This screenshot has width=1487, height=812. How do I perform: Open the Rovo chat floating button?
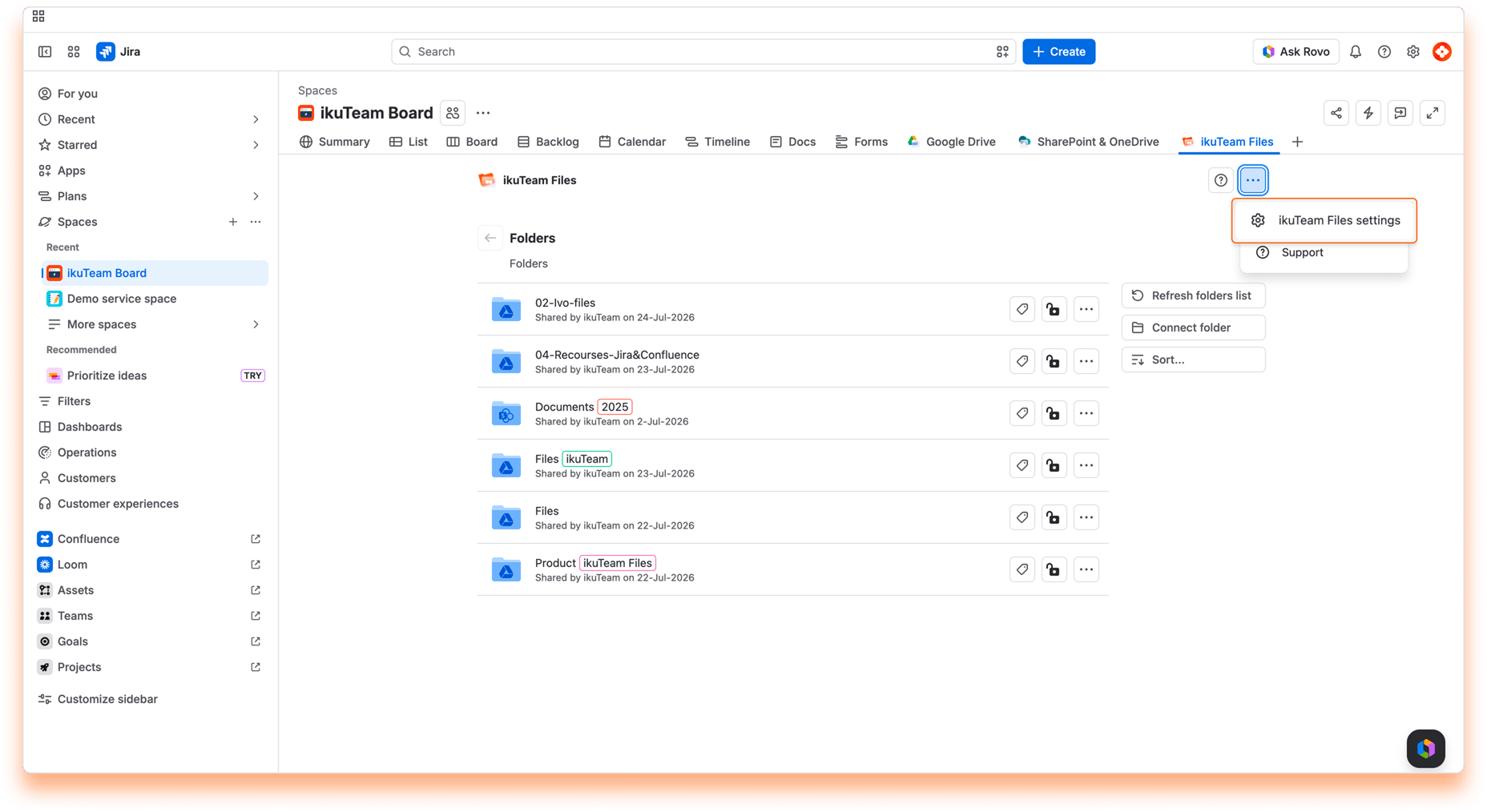point(1426,749)
